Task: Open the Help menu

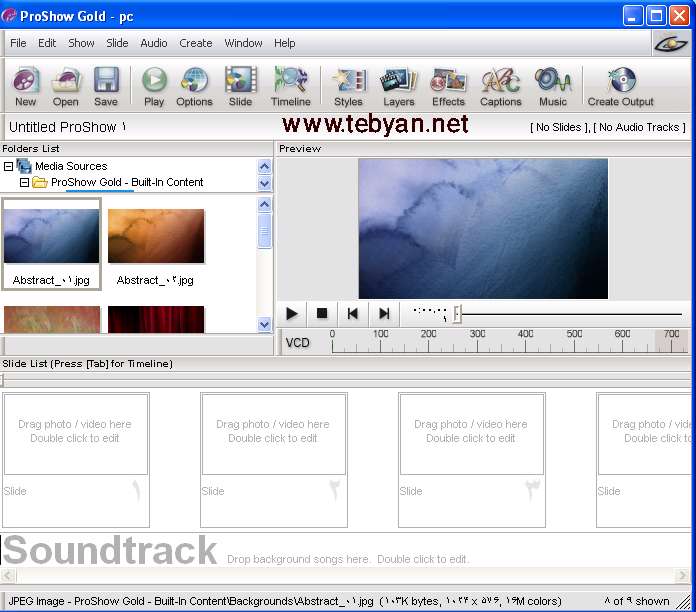Action: point(285,43)
